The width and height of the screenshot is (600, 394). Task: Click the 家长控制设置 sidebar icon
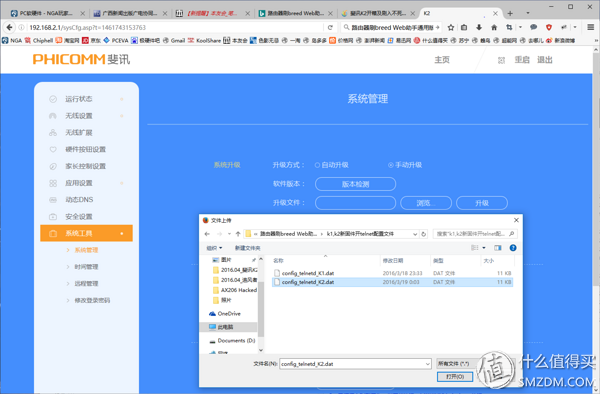(x=53, y=166)
